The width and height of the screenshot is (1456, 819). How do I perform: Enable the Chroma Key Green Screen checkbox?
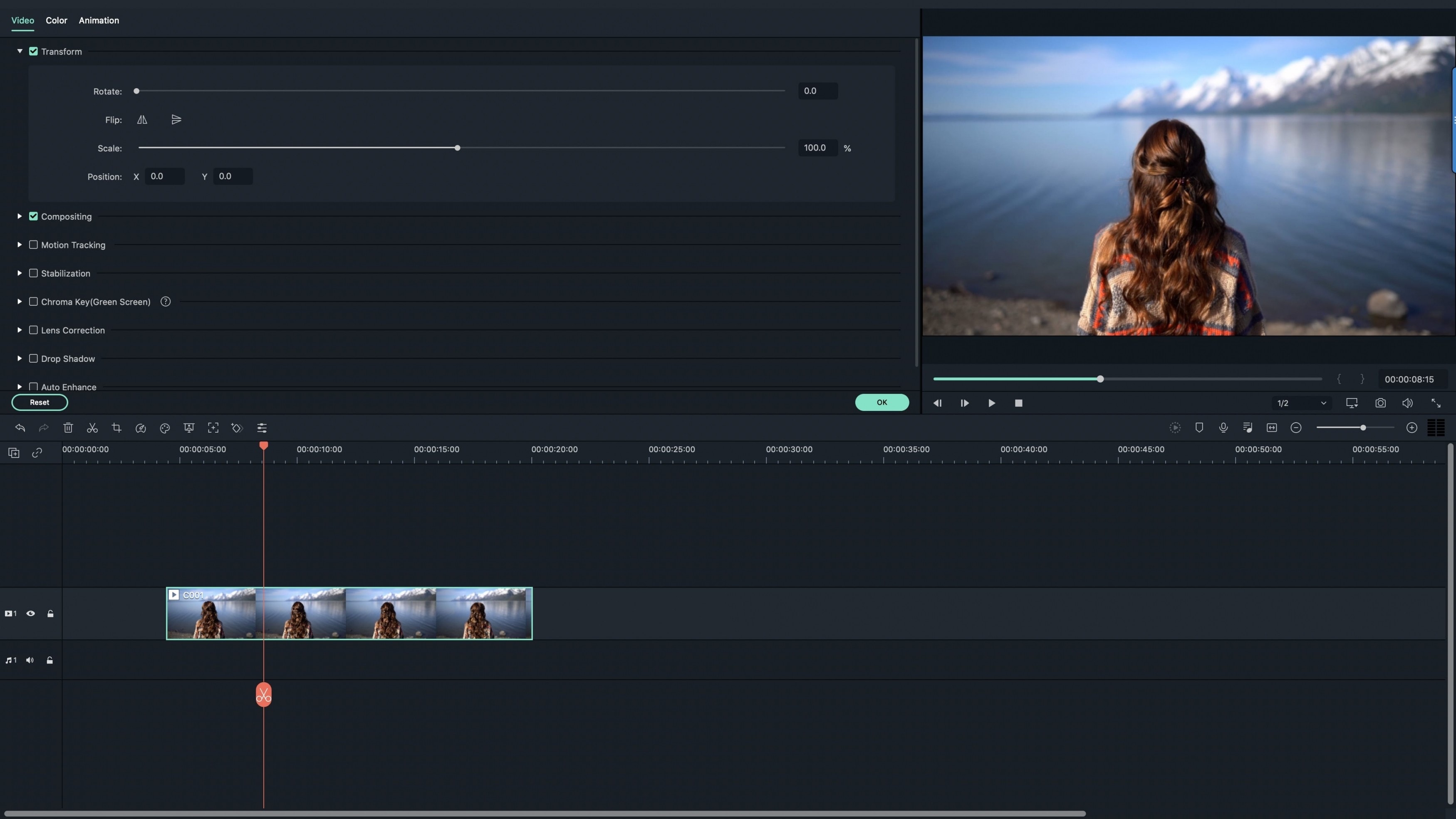(33, 302)
